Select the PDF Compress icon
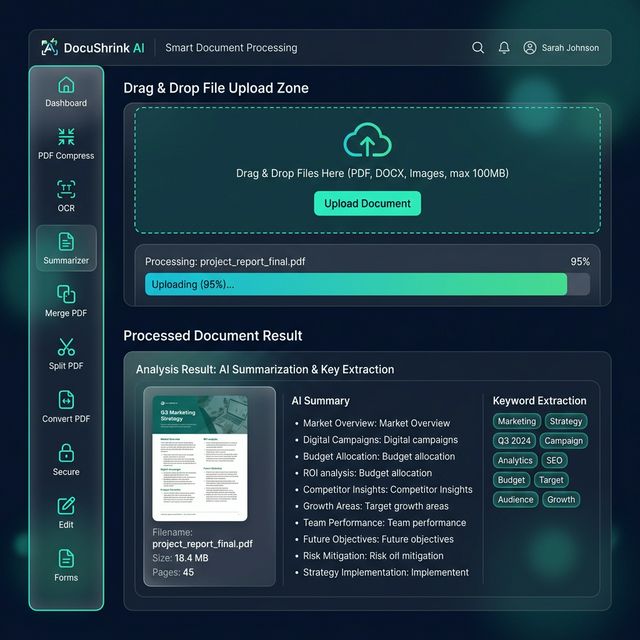The height and width of the screenshot is (640, 640). (x=66, y=137)
